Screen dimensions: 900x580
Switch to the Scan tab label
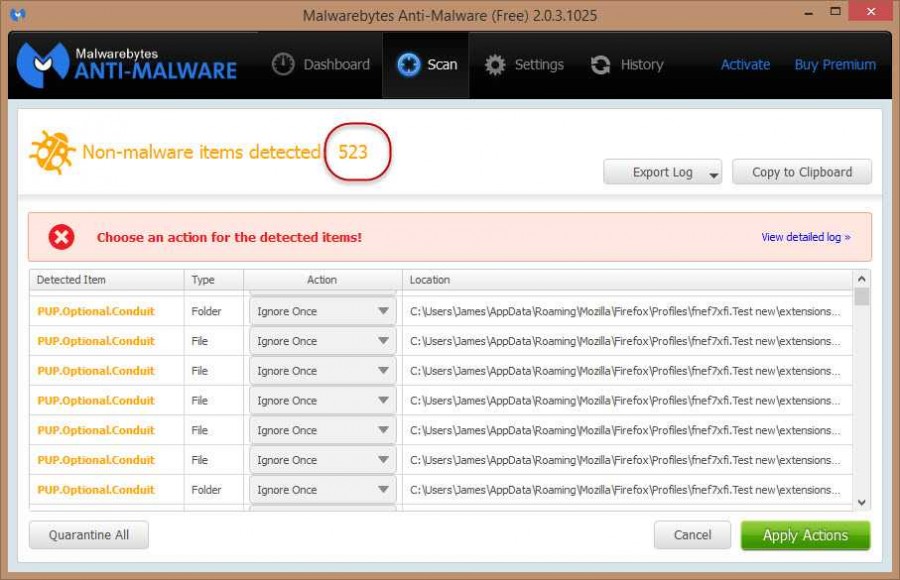(442, 64)
